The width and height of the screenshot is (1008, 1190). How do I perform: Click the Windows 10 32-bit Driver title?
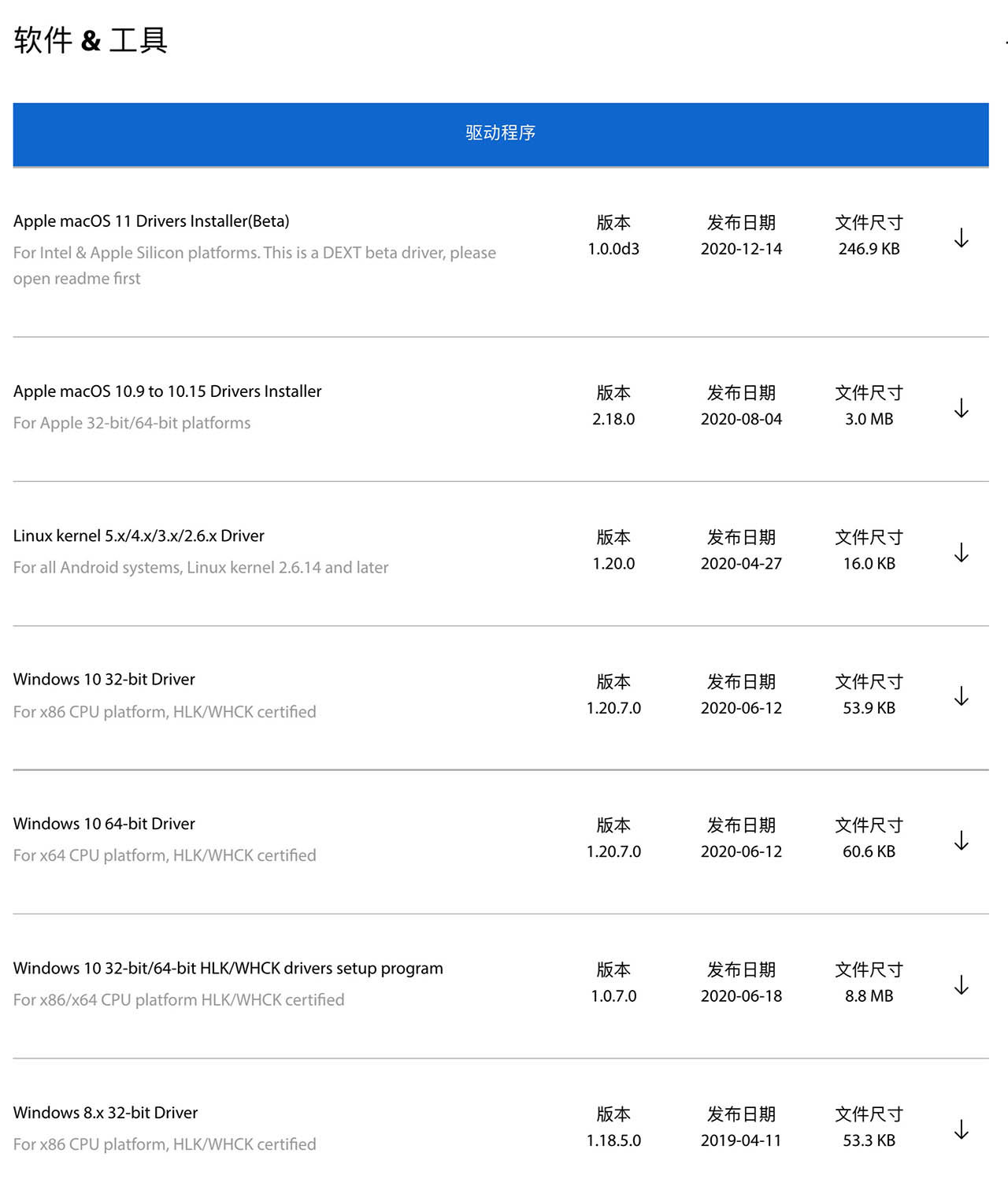pos(104,679)
